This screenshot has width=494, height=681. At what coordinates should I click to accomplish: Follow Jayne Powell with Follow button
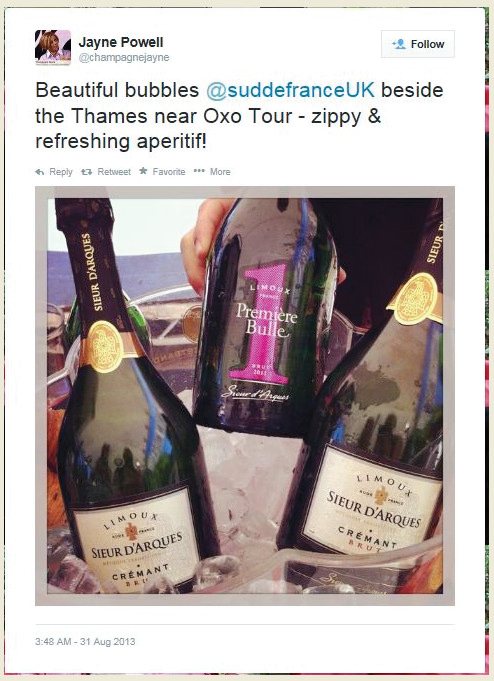click(418, 44)
